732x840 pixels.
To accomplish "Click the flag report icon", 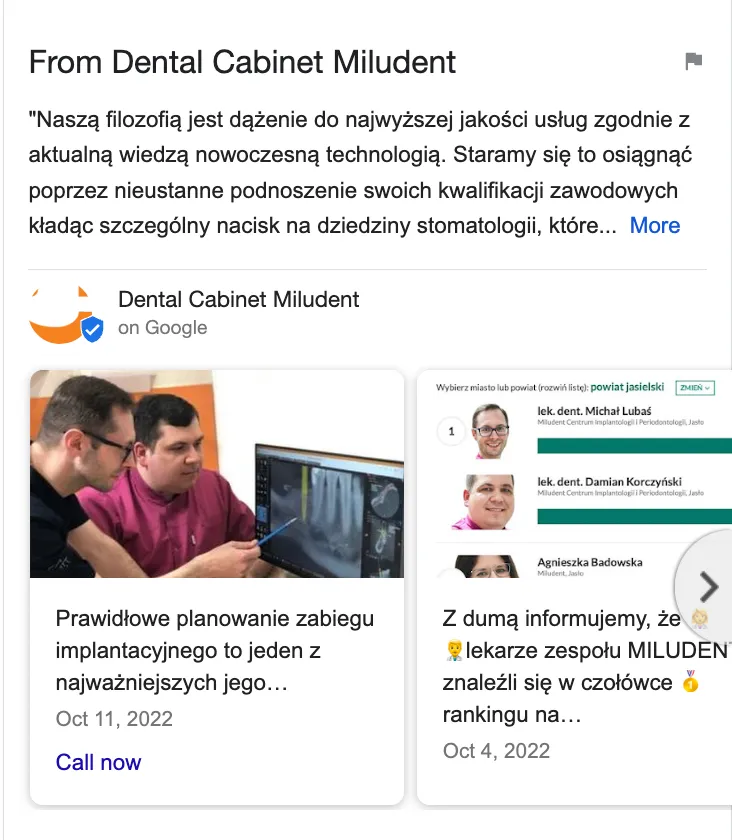I will tap(693, 61).
